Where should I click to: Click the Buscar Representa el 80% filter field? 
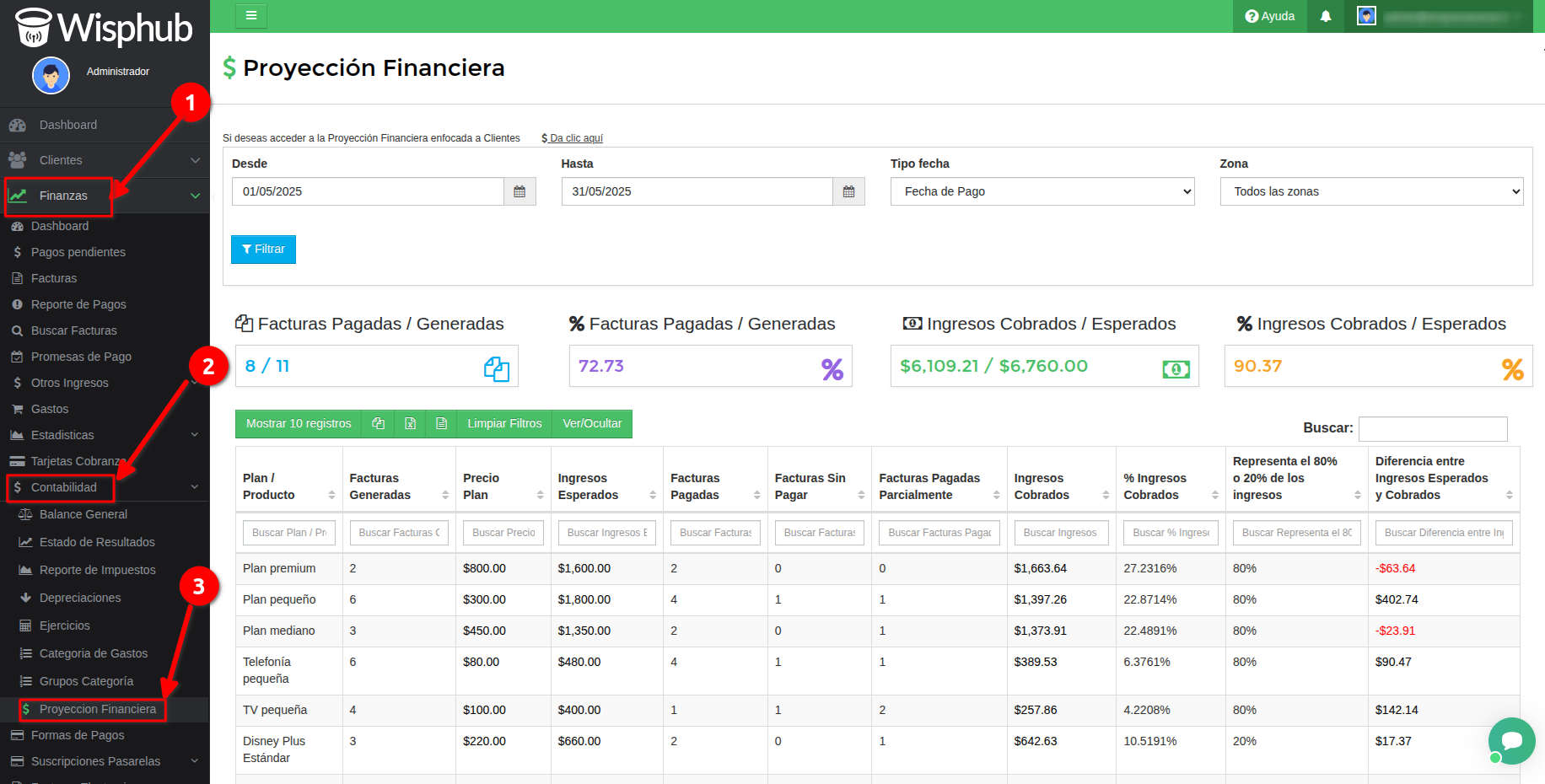pos(1297,533)
